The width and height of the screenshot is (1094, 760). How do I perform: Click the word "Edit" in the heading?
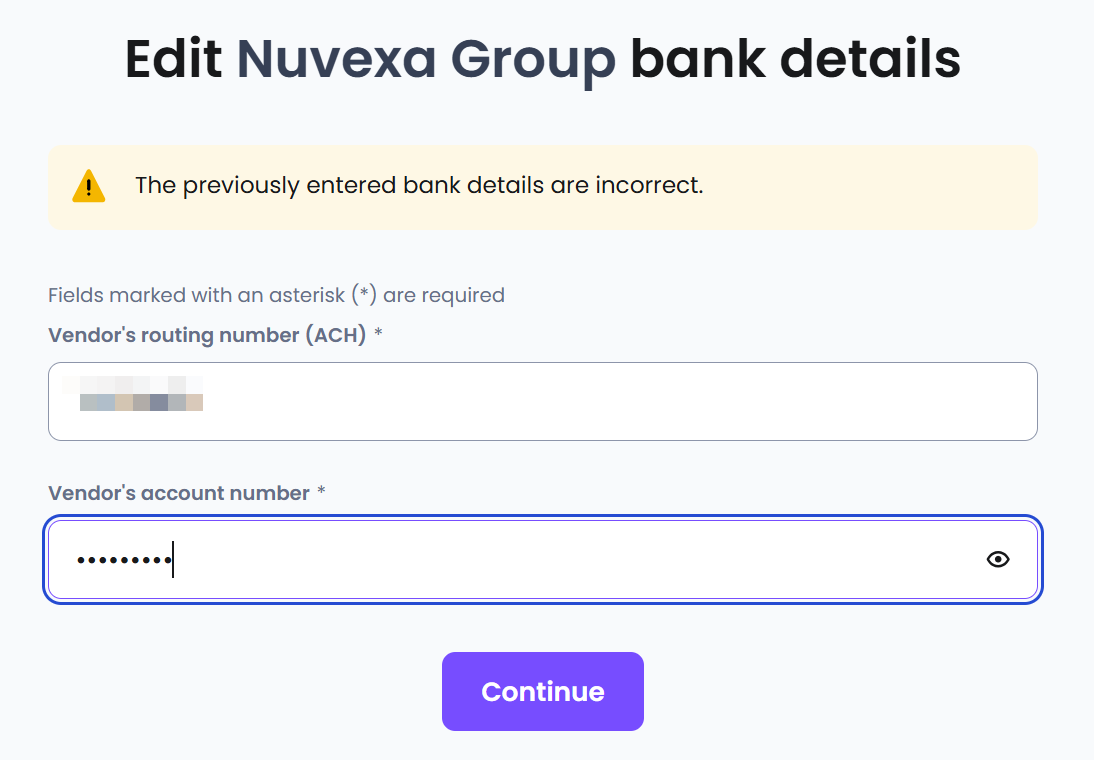click(x=173, y=60)
